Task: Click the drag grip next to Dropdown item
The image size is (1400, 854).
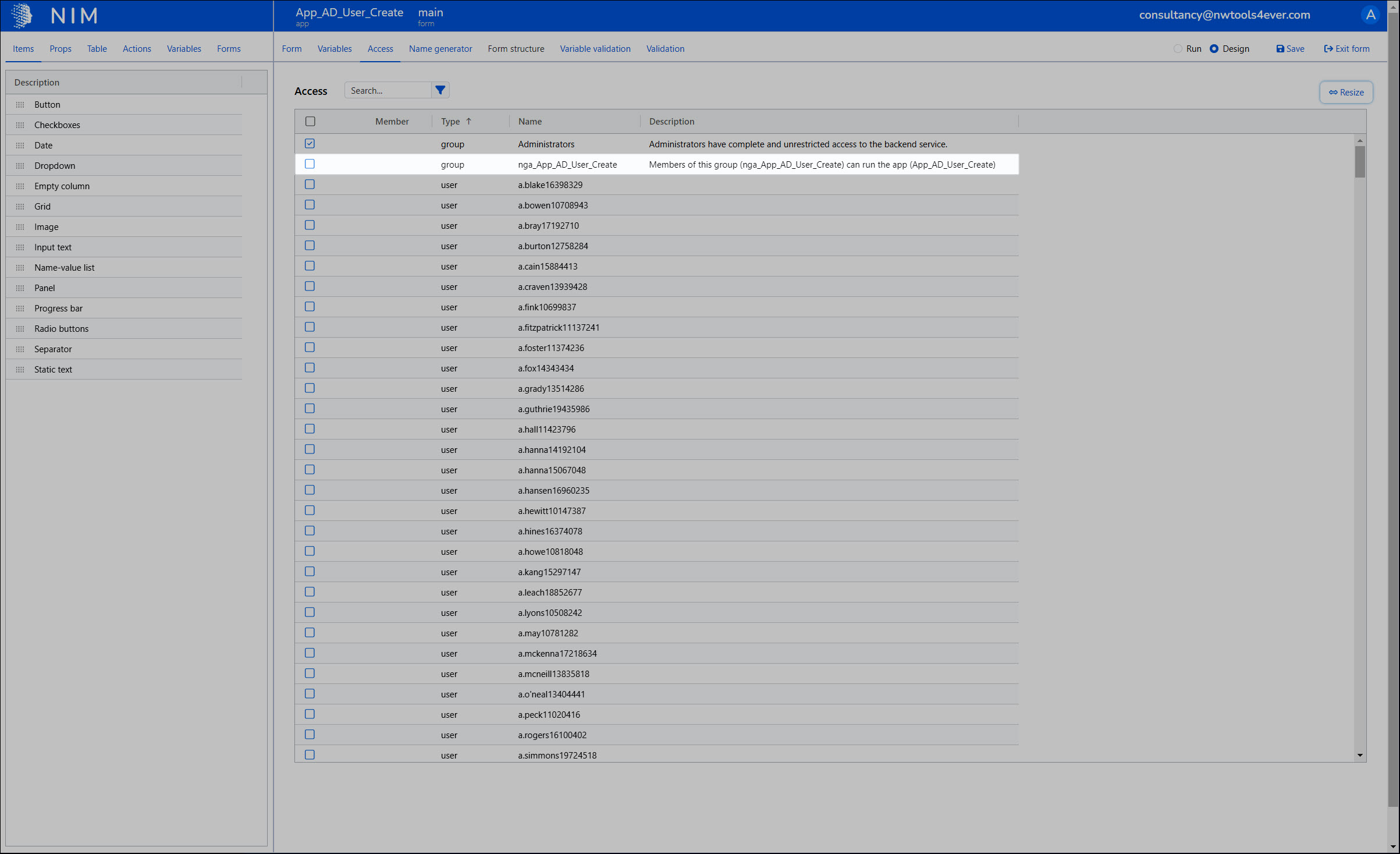Action: point(20,166)
